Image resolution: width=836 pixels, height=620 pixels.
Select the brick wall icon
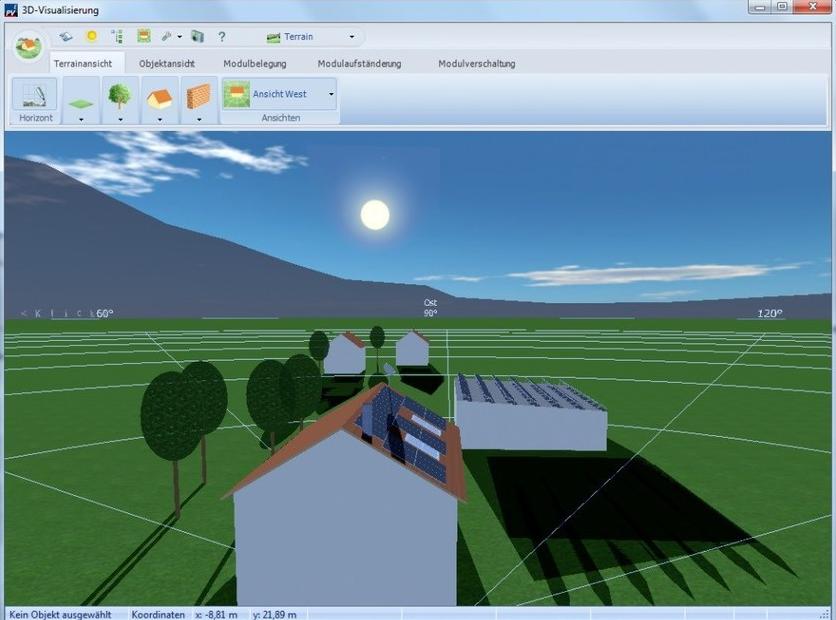[198, 95]
